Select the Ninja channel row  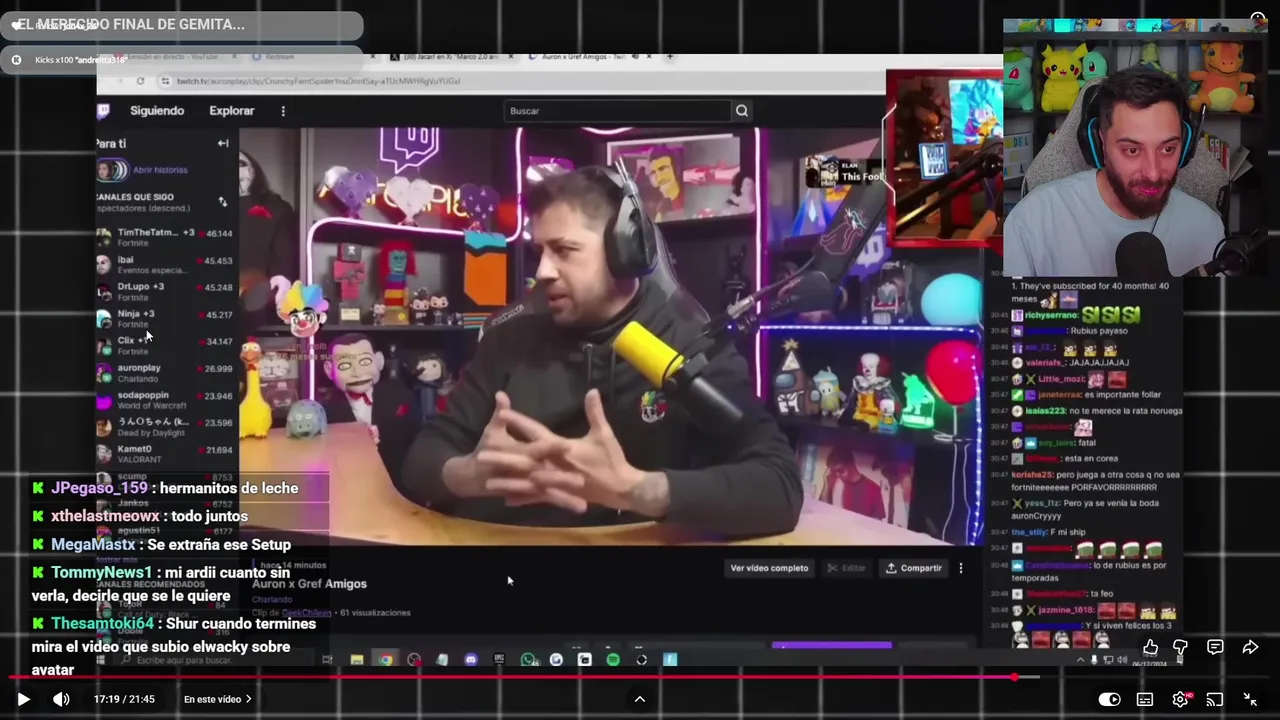pos(166,318)
